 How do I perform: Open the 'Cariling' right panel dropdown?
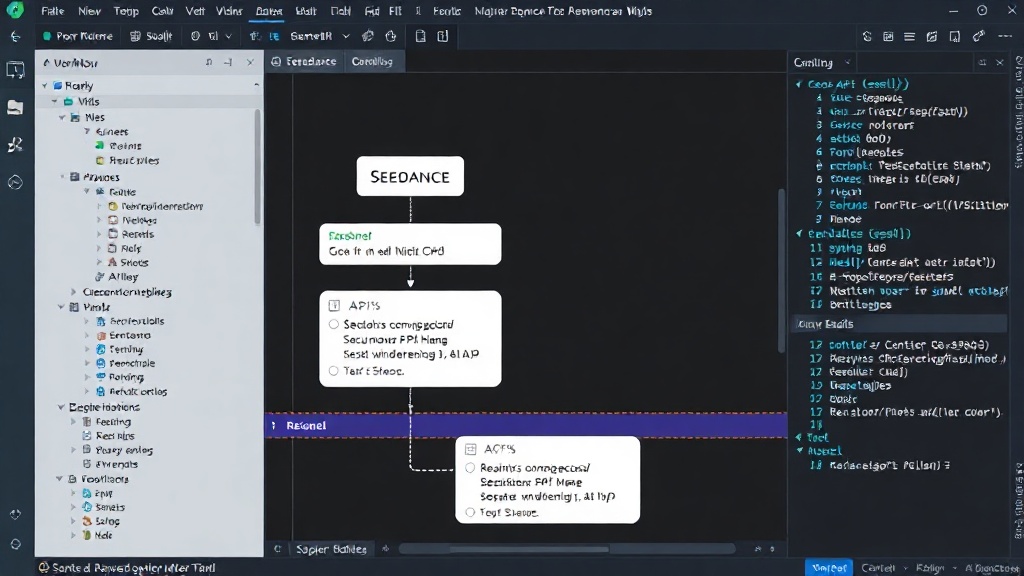[x=848, y=63]
